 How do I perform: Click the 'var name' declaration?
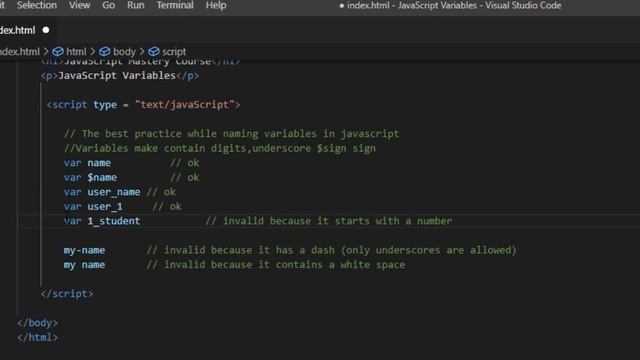coord(87,163)
